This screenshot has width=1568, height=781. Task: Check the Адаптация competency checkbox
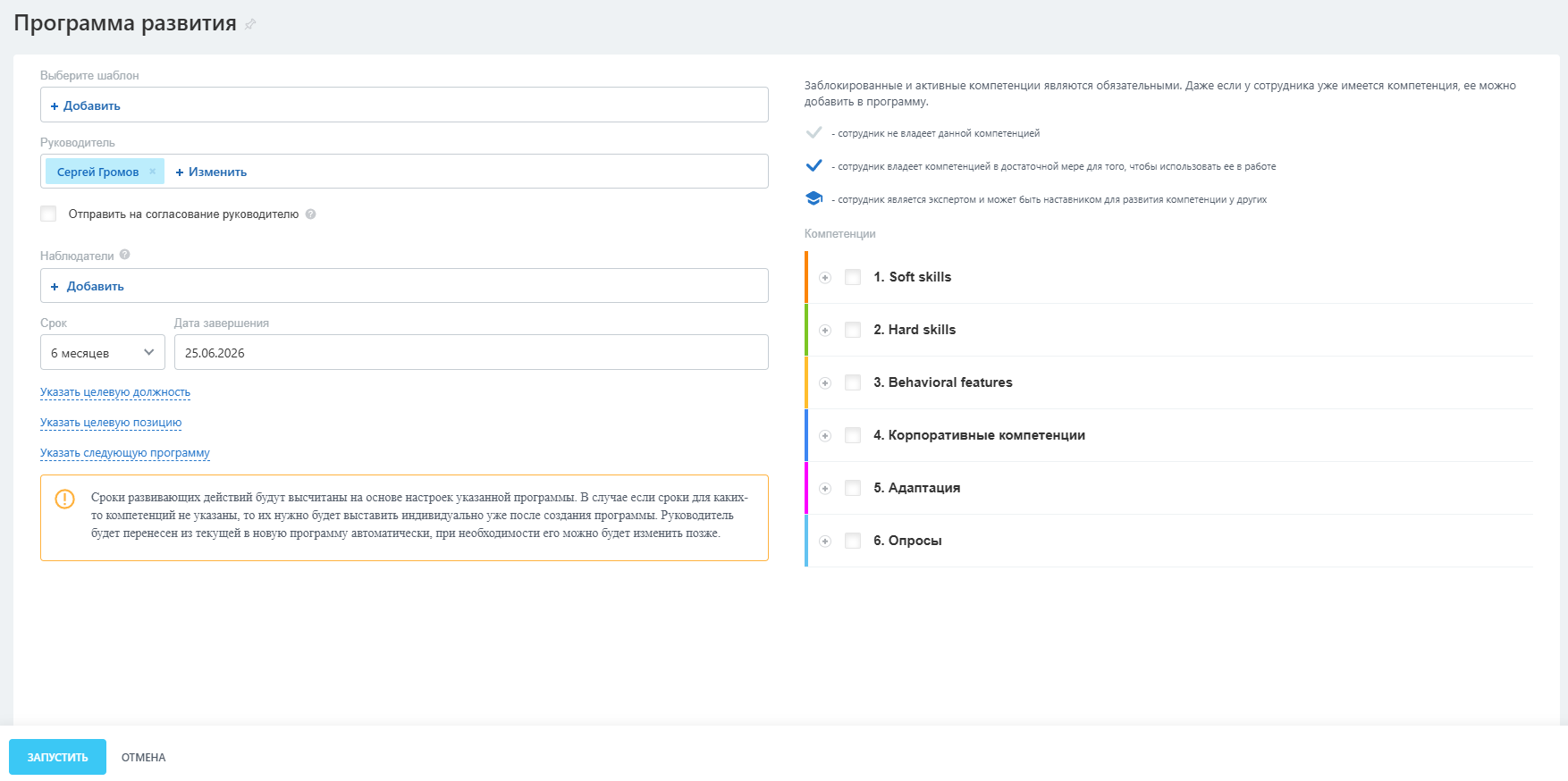853,488
